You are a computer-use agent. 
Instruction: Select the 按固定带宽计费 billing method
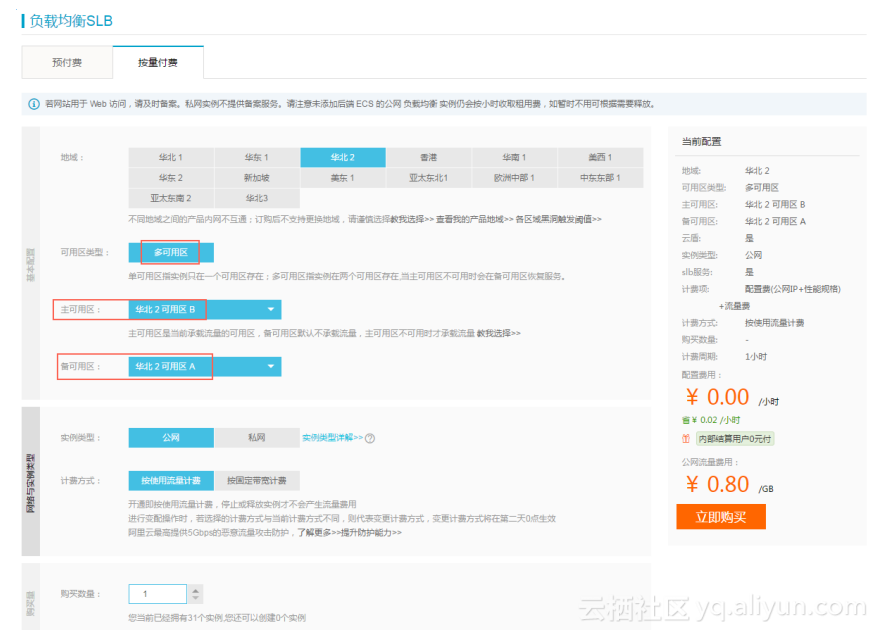(260, 480)
